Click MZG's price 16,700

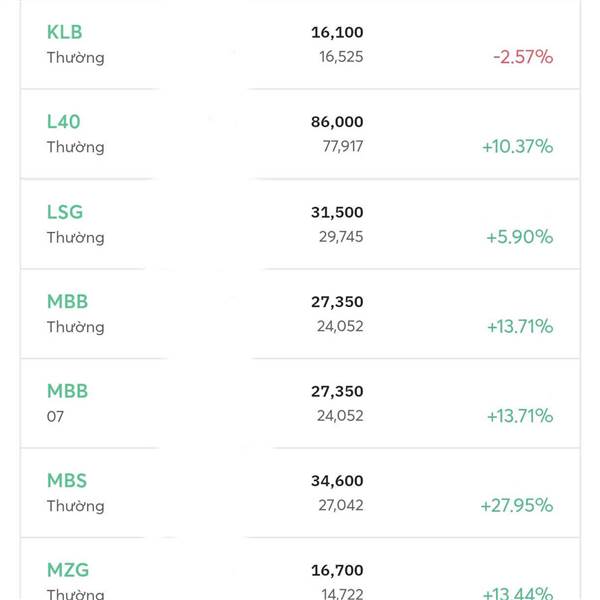337,570
